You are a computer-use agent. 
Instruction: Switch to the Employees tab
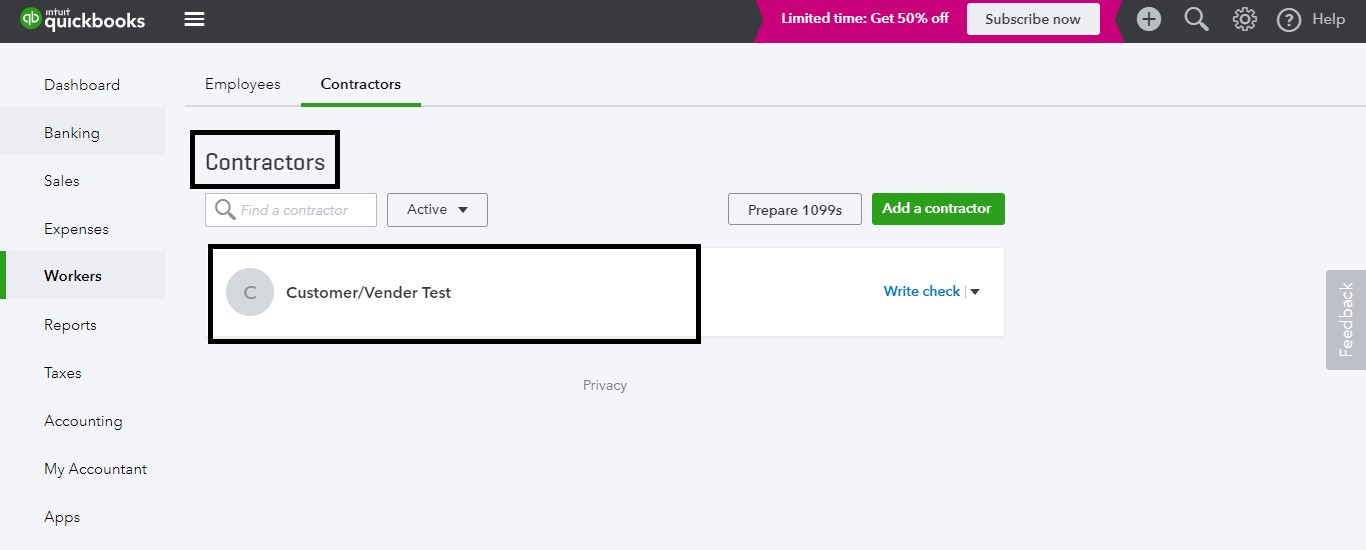243,84
